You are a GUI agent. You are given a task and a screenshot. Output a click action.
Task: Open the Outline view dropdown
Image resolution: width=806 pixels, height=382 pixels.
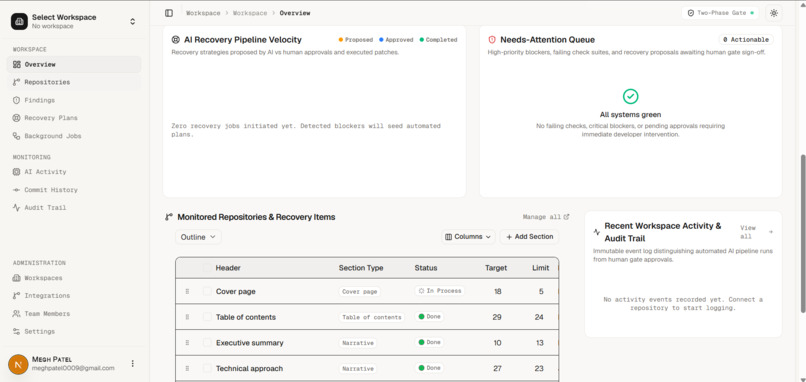tap(198, 237)
